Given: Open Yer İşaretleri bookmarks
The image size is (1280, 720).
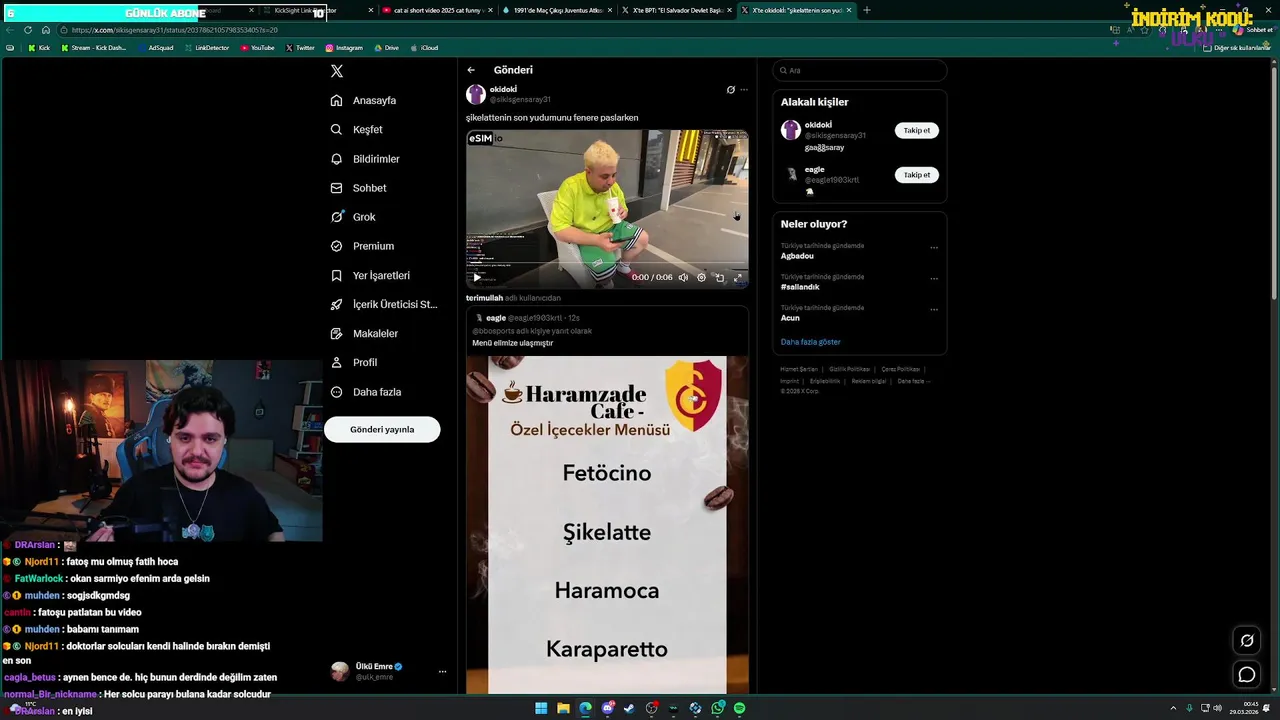Looking at the screenshot, I should coord(370,275).
